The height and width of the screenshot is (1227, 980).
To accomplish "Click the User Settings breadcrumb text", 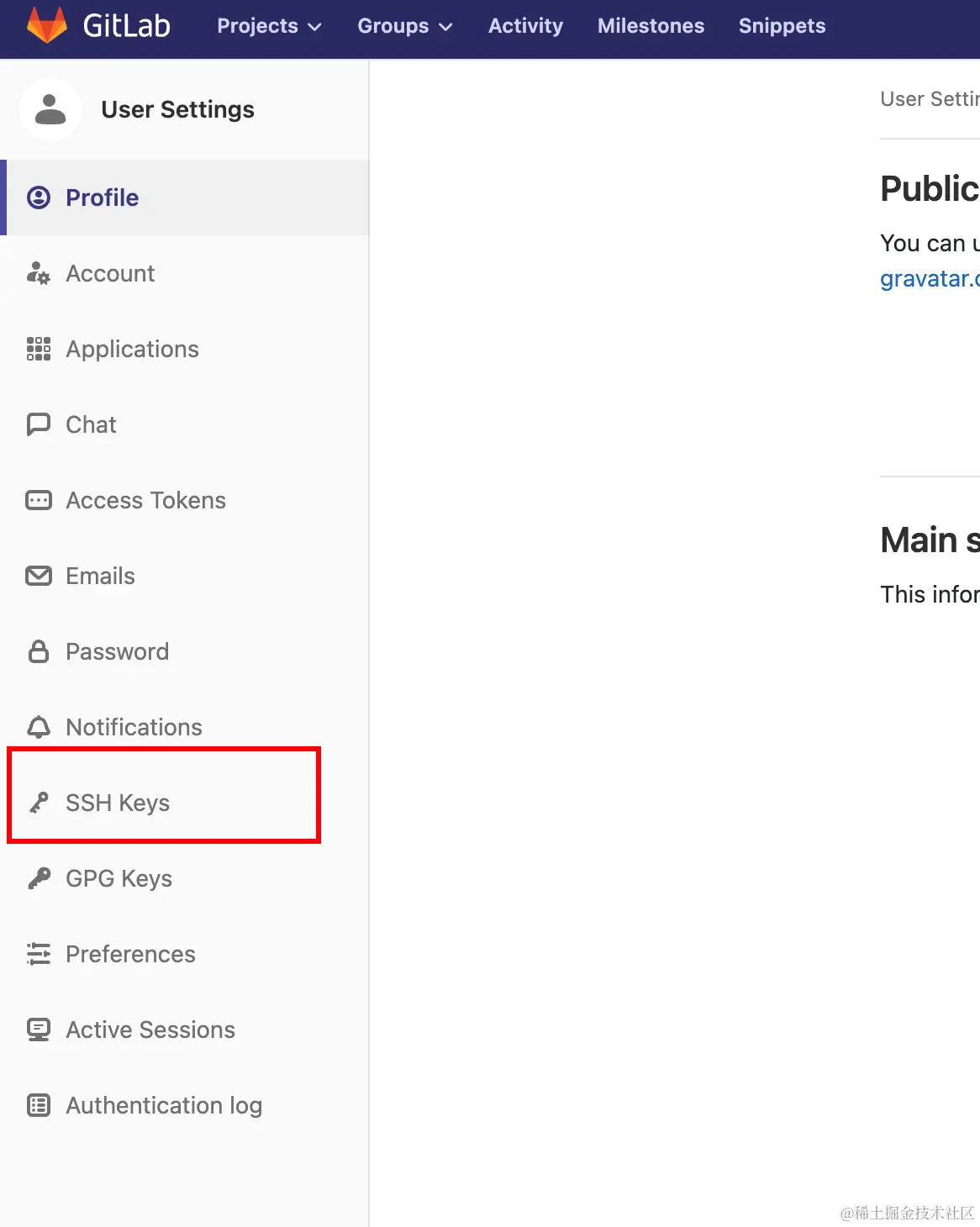I will click(x=930, y=99).
